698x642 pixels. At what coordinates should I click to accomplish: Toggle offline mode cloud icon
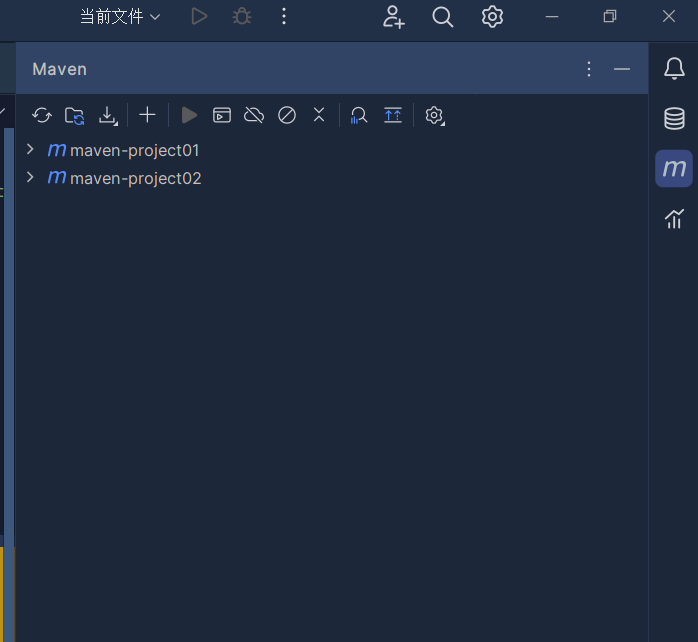(254, 115)
